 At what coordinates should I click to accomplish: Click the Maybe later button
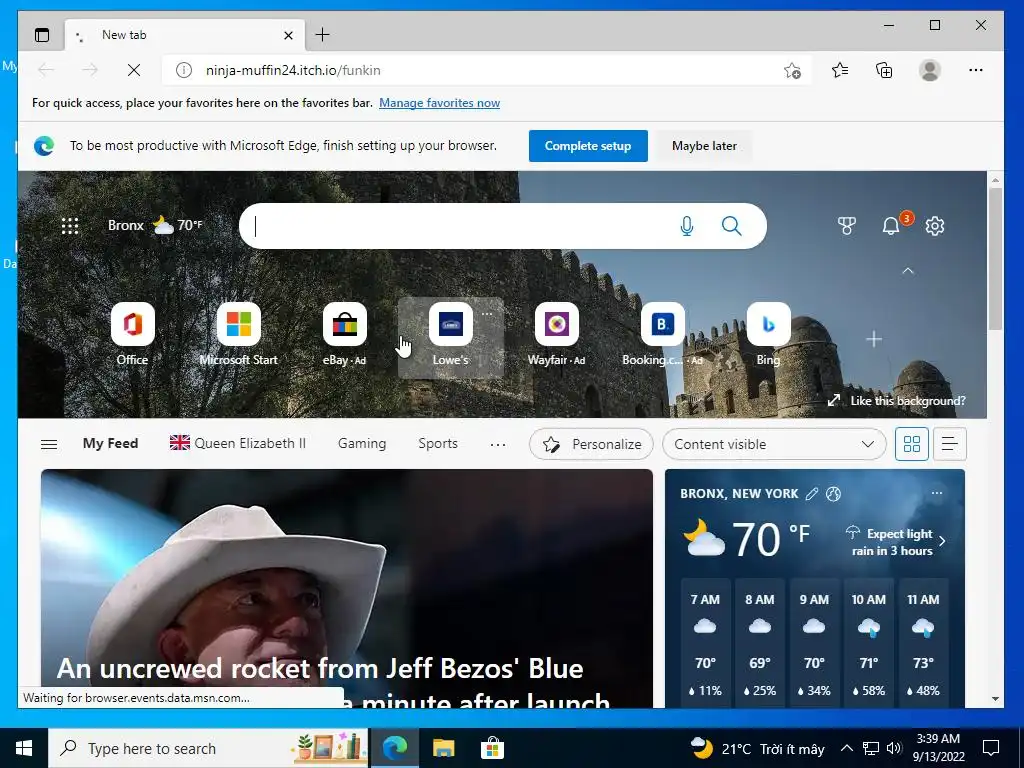704,146
